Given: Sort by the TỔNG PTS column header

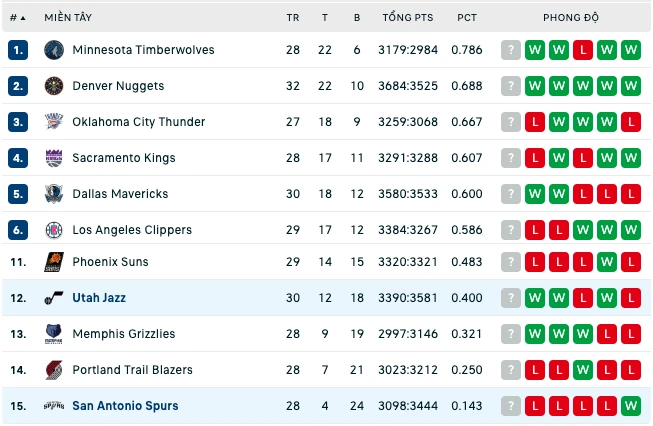Looking at the screenshot, I should pyautogui.click(x=408, y=17).
